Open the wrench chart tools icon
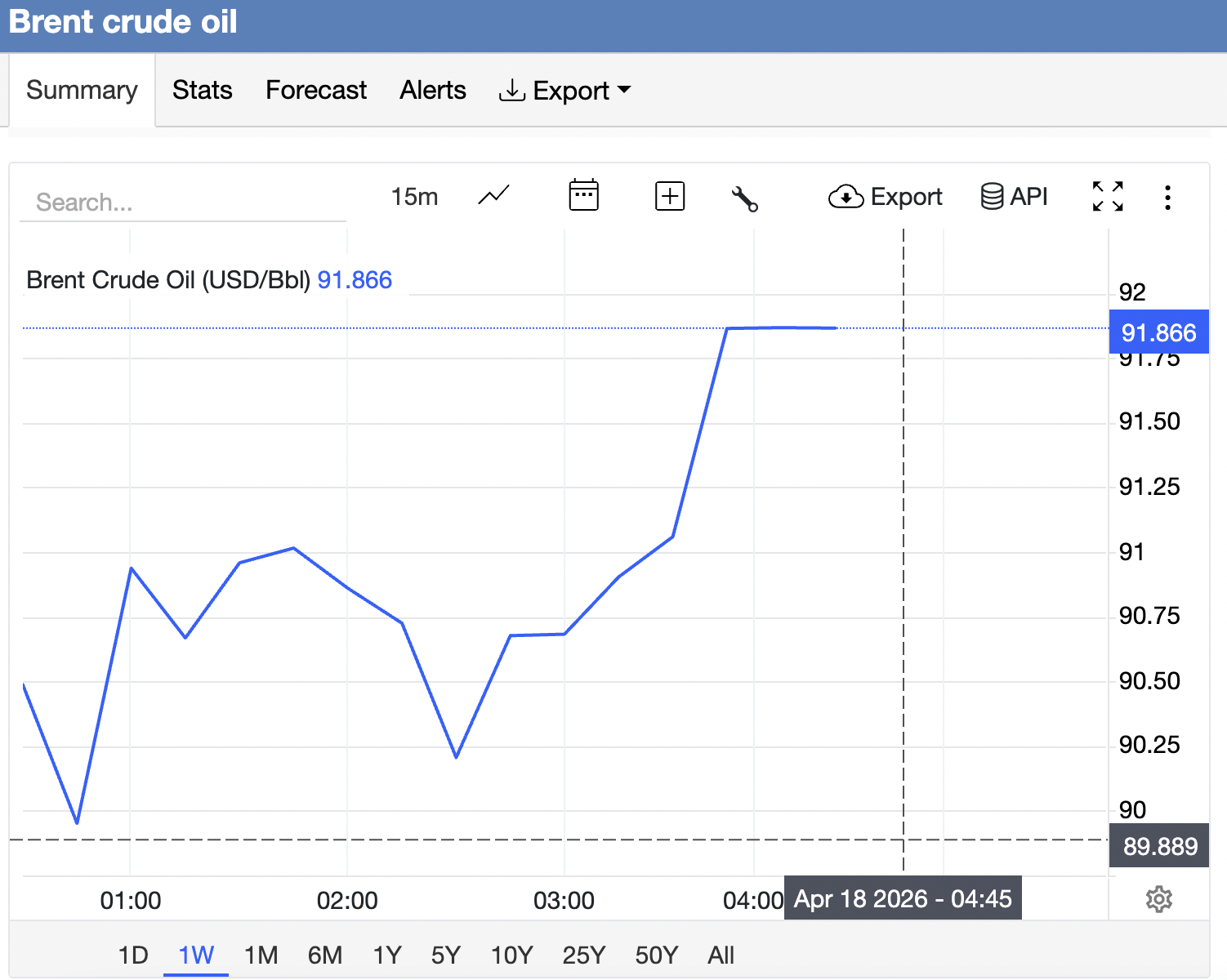The image size is (1227, 980). tap(745, 198)
